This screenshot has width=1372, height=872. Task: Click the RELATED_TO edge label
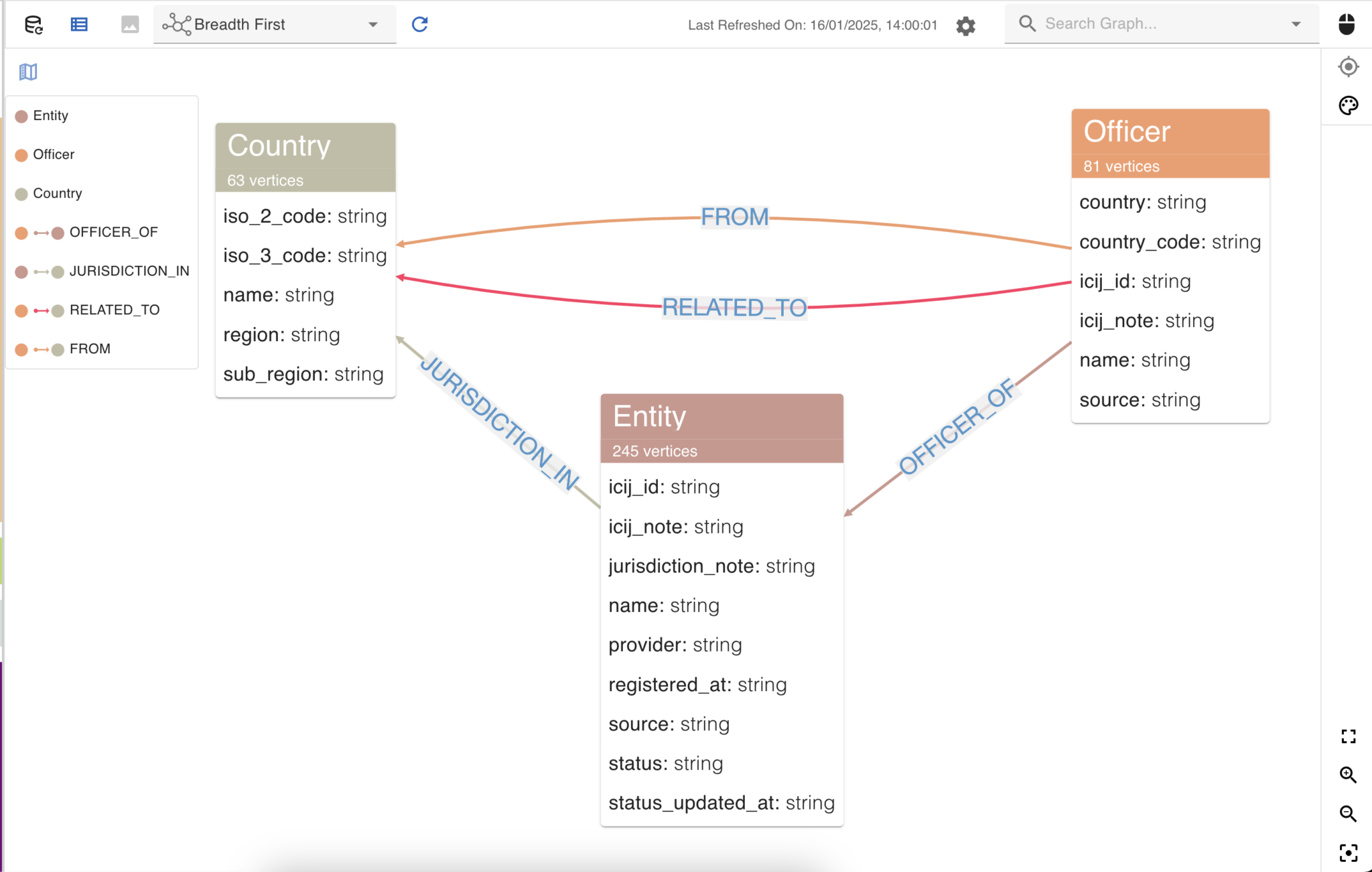click(x=733, y=308)
